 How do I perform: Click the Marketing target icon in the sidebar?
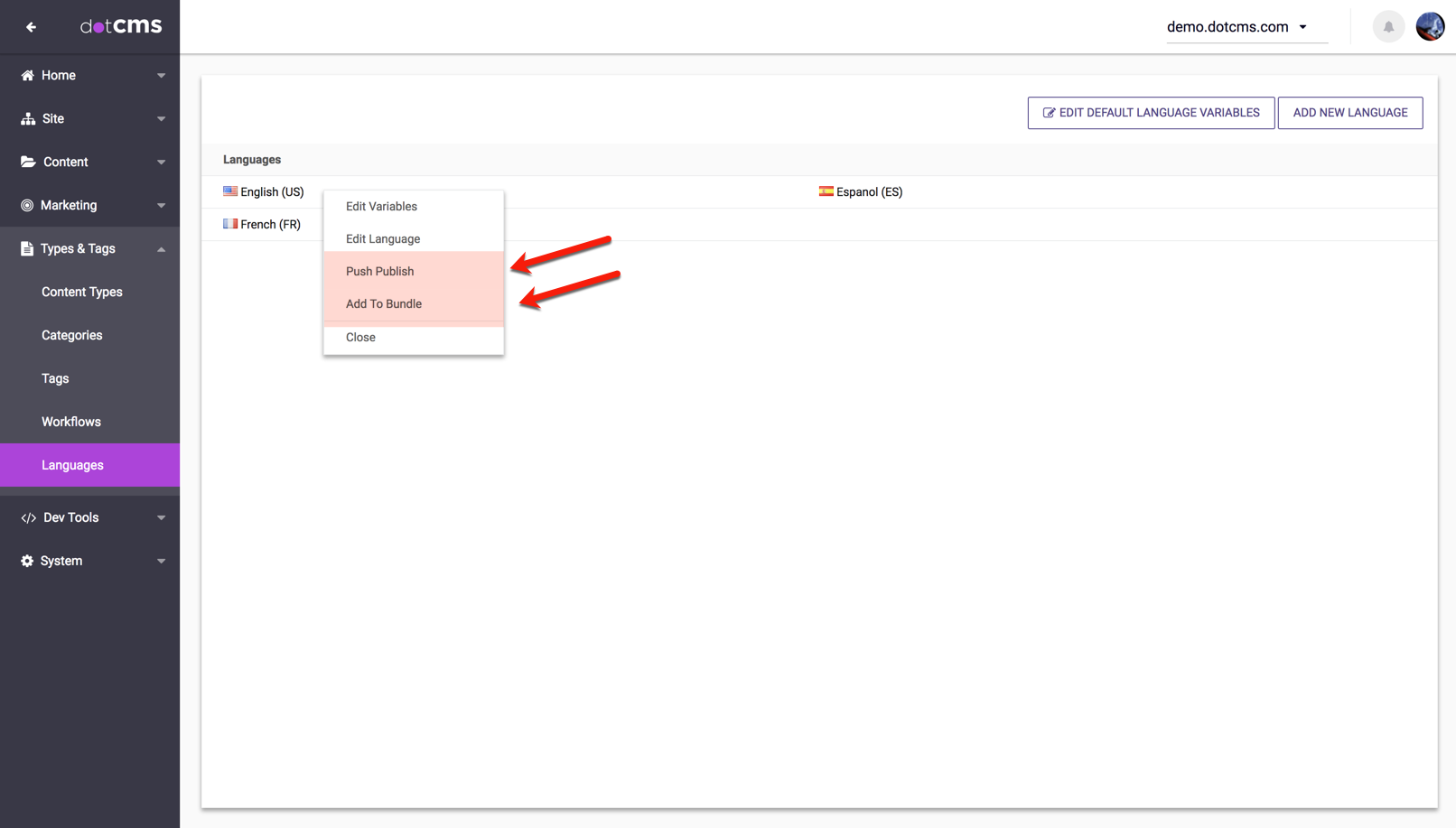tap(27, 206)
